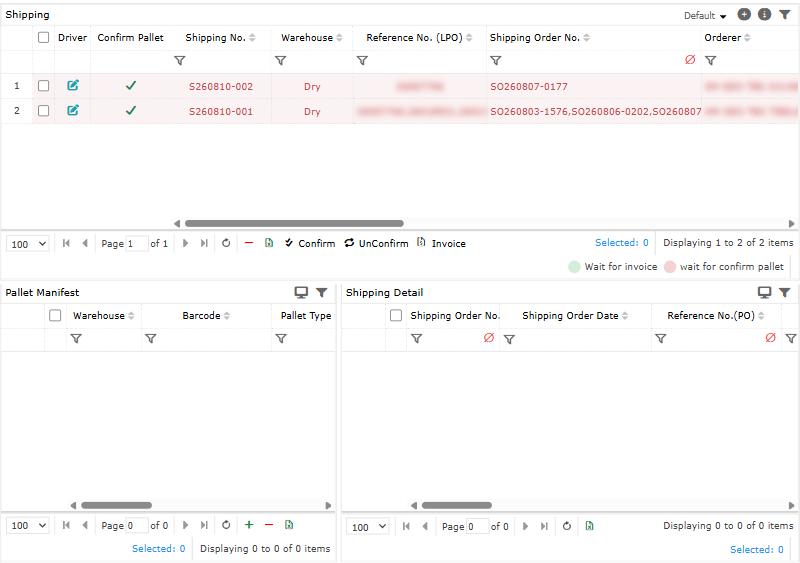Screen dimensions: 800x563
Task: Click Shipping Detail horizontal scrollbar
Action: (x=457, y=505)
